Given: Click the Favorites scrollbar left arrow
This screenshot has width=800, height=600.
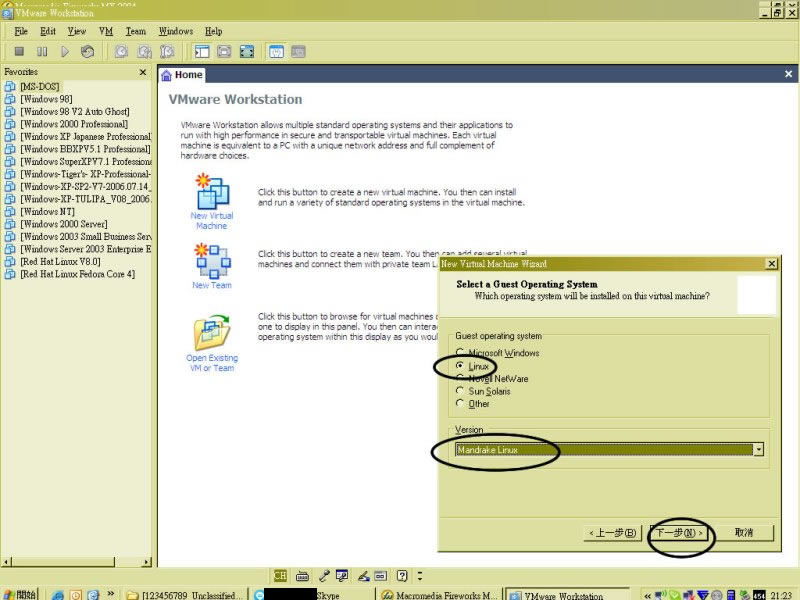Looking at the screenshot, I should tap(6, 562).
